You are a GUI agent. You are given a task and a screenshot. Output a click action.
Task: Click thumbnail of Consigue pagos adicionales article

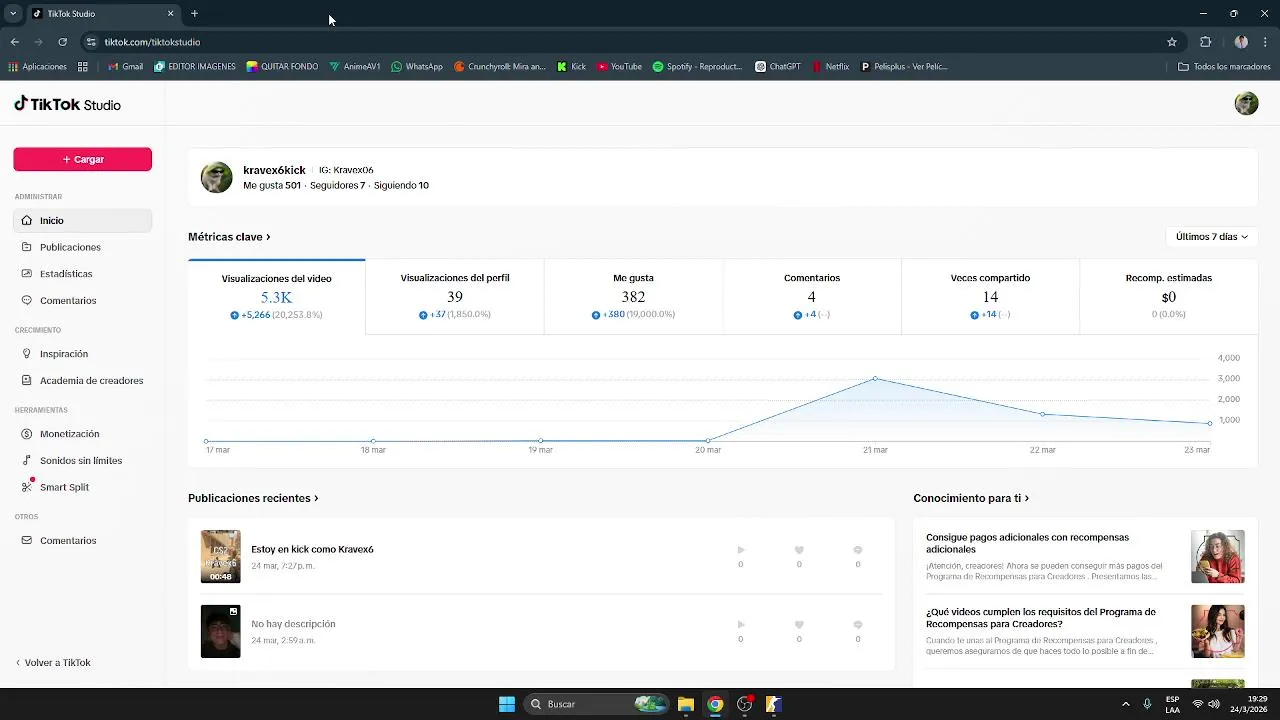pyautogui.click(x=1218, y=556)
